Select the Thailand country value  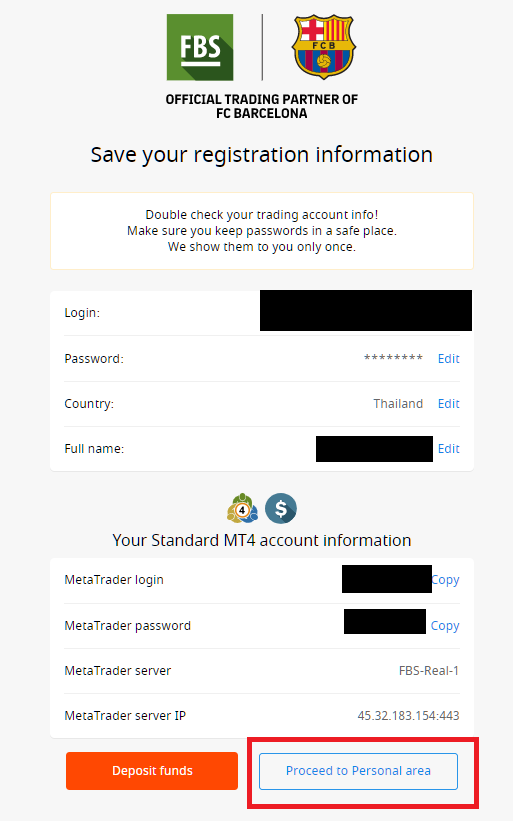pos(398,404)
